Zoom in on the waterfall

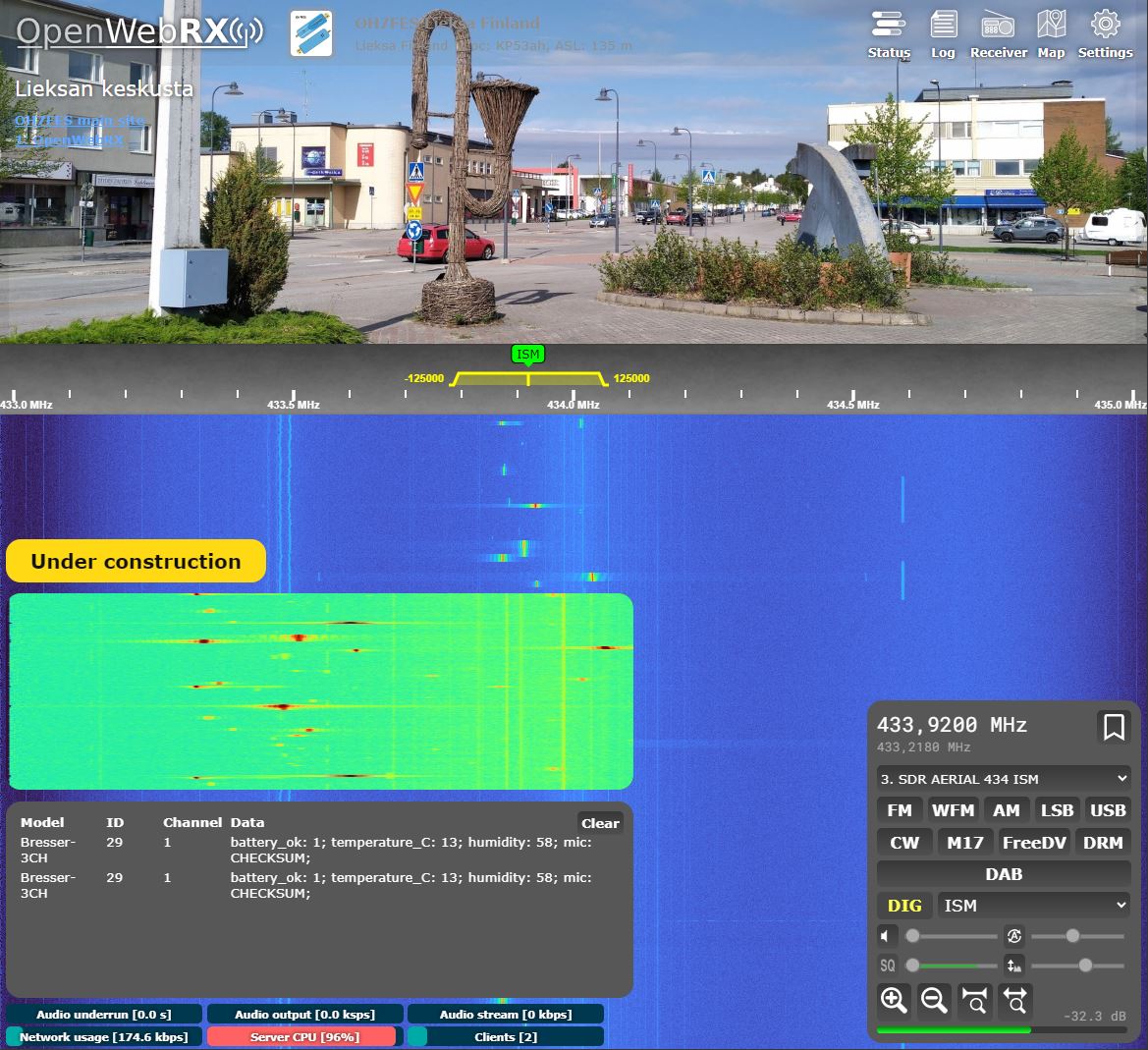894,1001
